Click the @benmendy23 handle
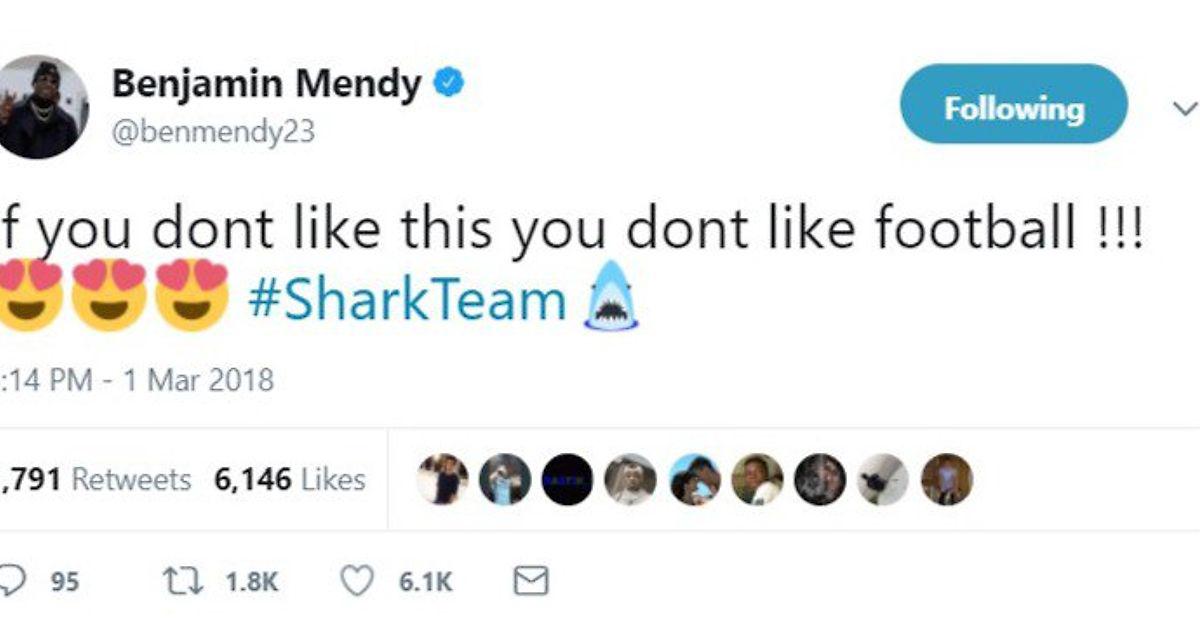 click(214, 133)
